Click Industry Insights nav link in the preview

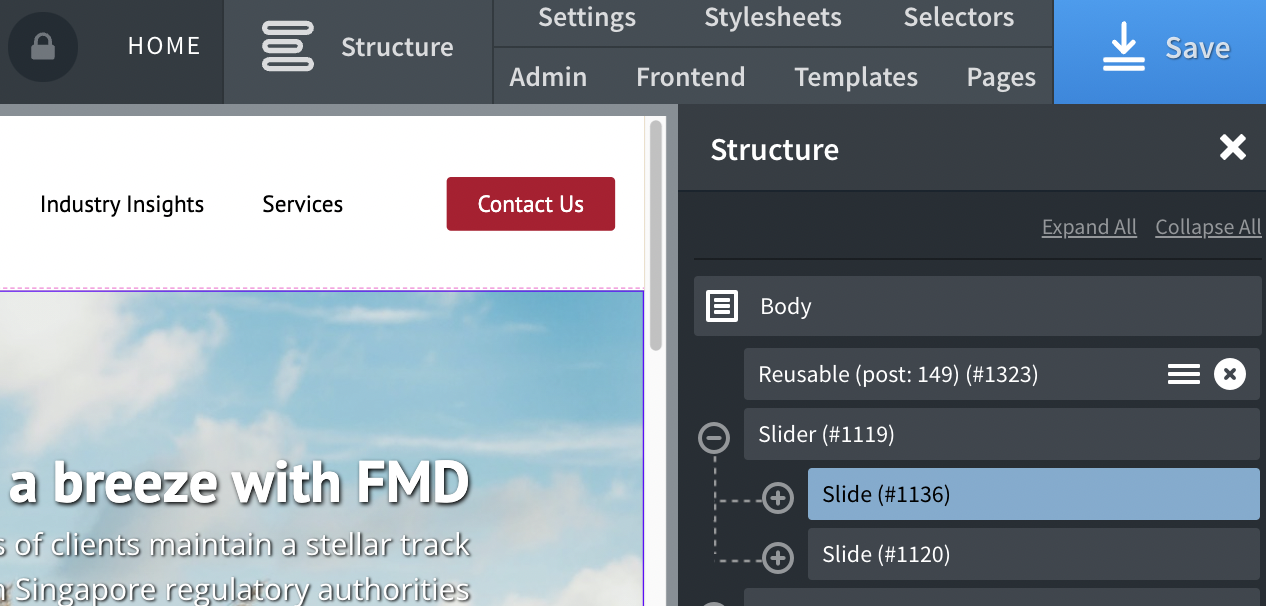coord(122,204)
